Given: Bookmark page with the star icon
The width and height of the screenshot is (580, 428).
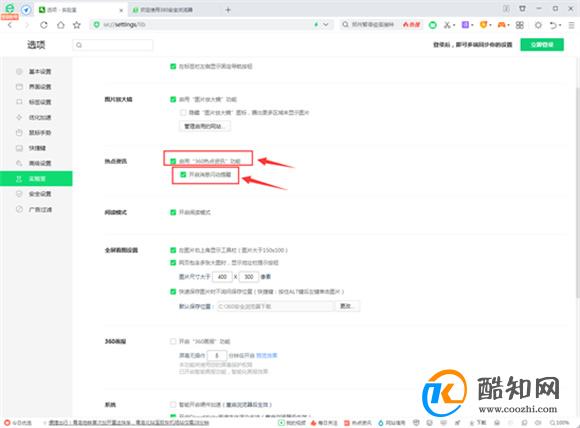Looking at the screenshot, I should pyautogui.click(x=77, y=25).
